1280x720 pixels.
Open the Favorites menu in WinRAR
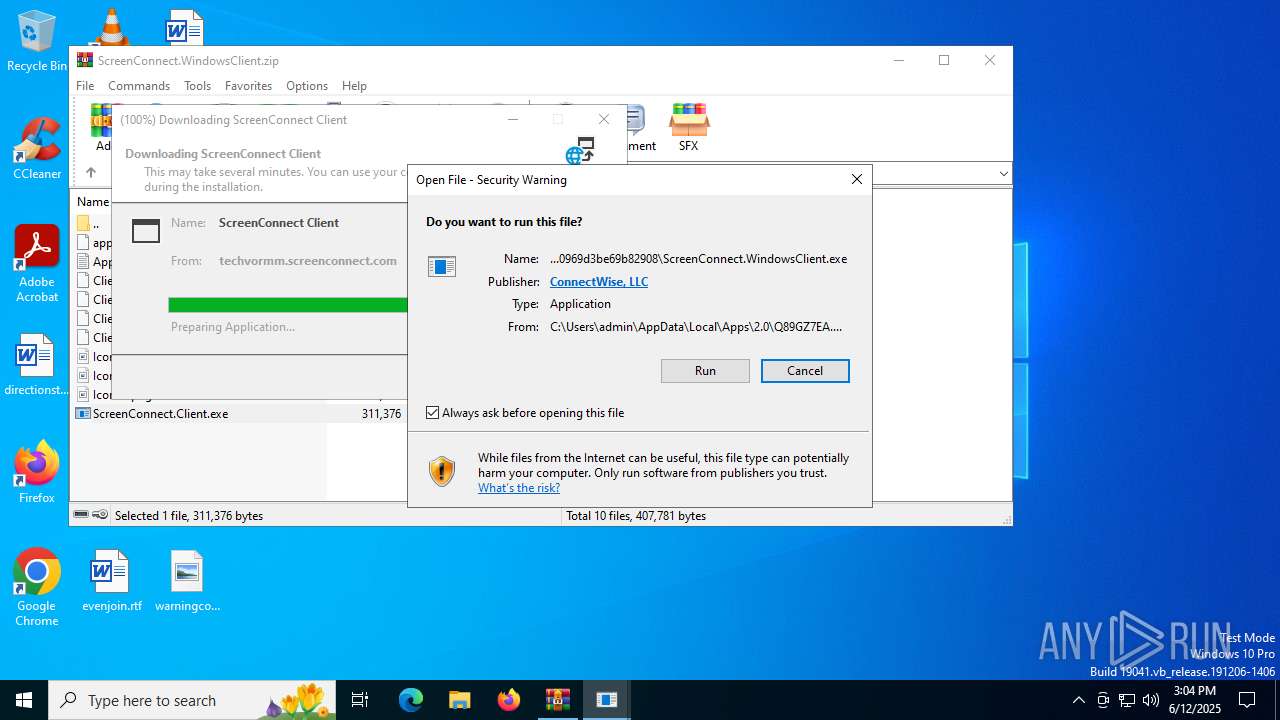pos(248,86)
